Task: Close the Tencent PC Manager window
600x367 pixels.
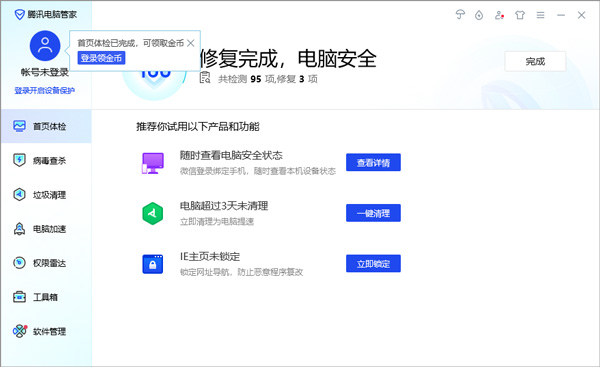Action: [581, 15]
